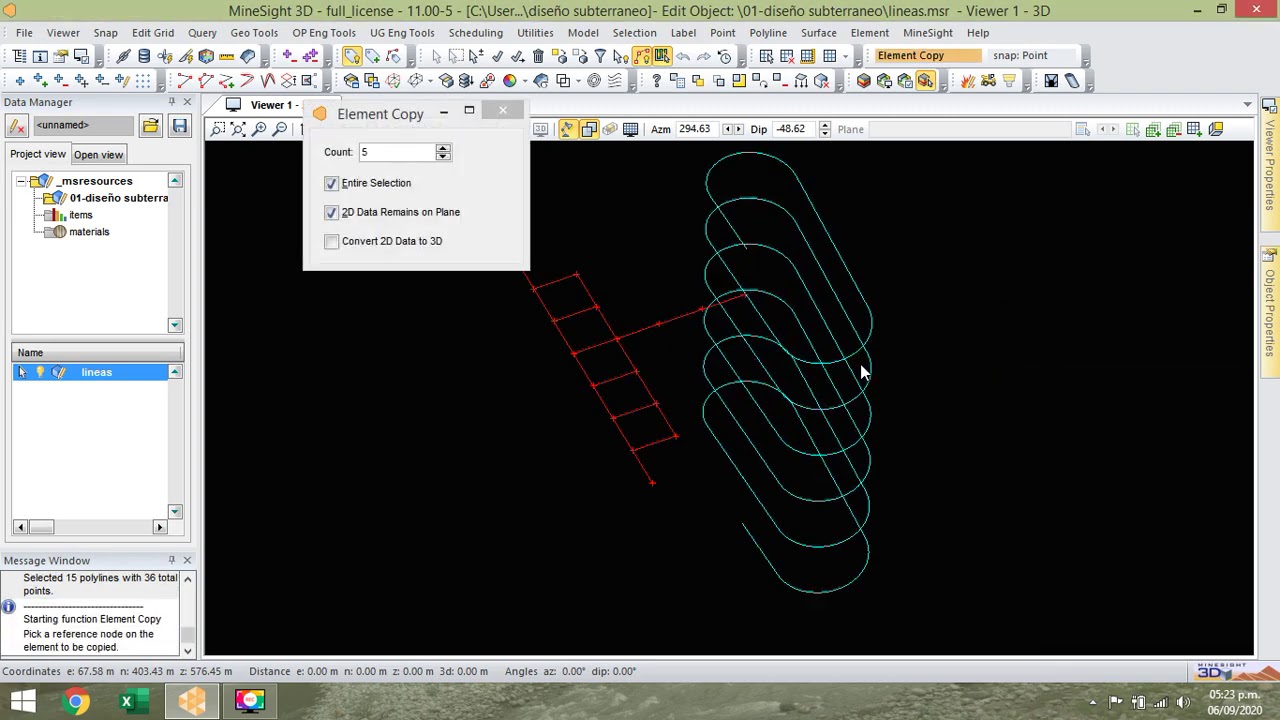Image resolution: width=1280 pixels, height=720 pixels.
Task: Click the funnel selection filter icon
Action: pos(600,55)
